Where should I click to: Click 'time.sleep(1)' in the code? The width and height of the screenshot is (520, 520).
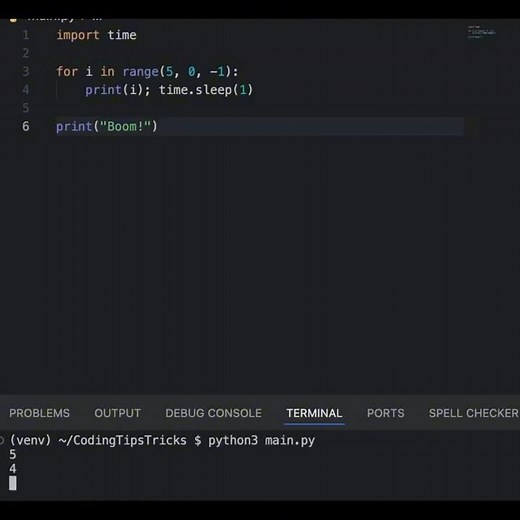[206, 90]
